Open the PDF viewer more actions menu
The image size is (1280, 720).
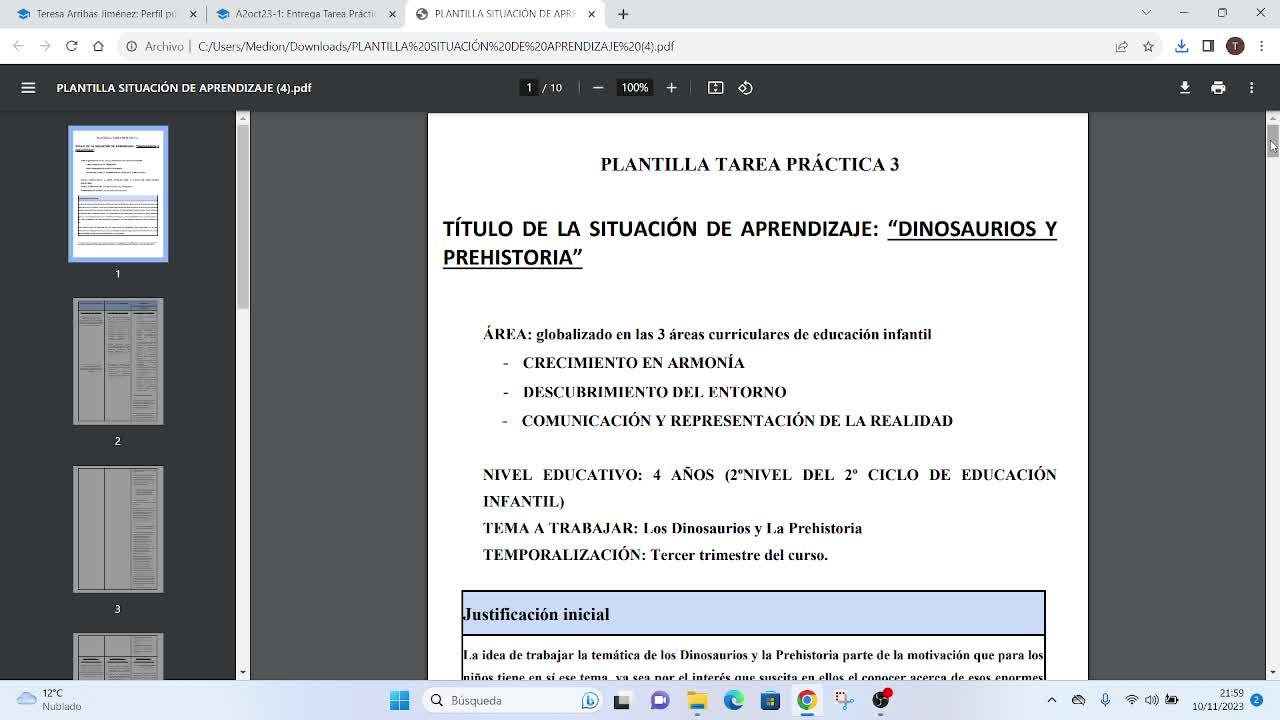1251,88
